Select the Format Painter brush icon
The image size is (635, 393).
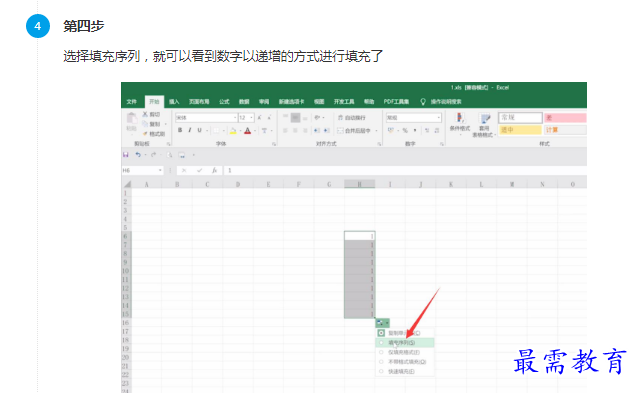pyautogui.click(x=145, y=134)
